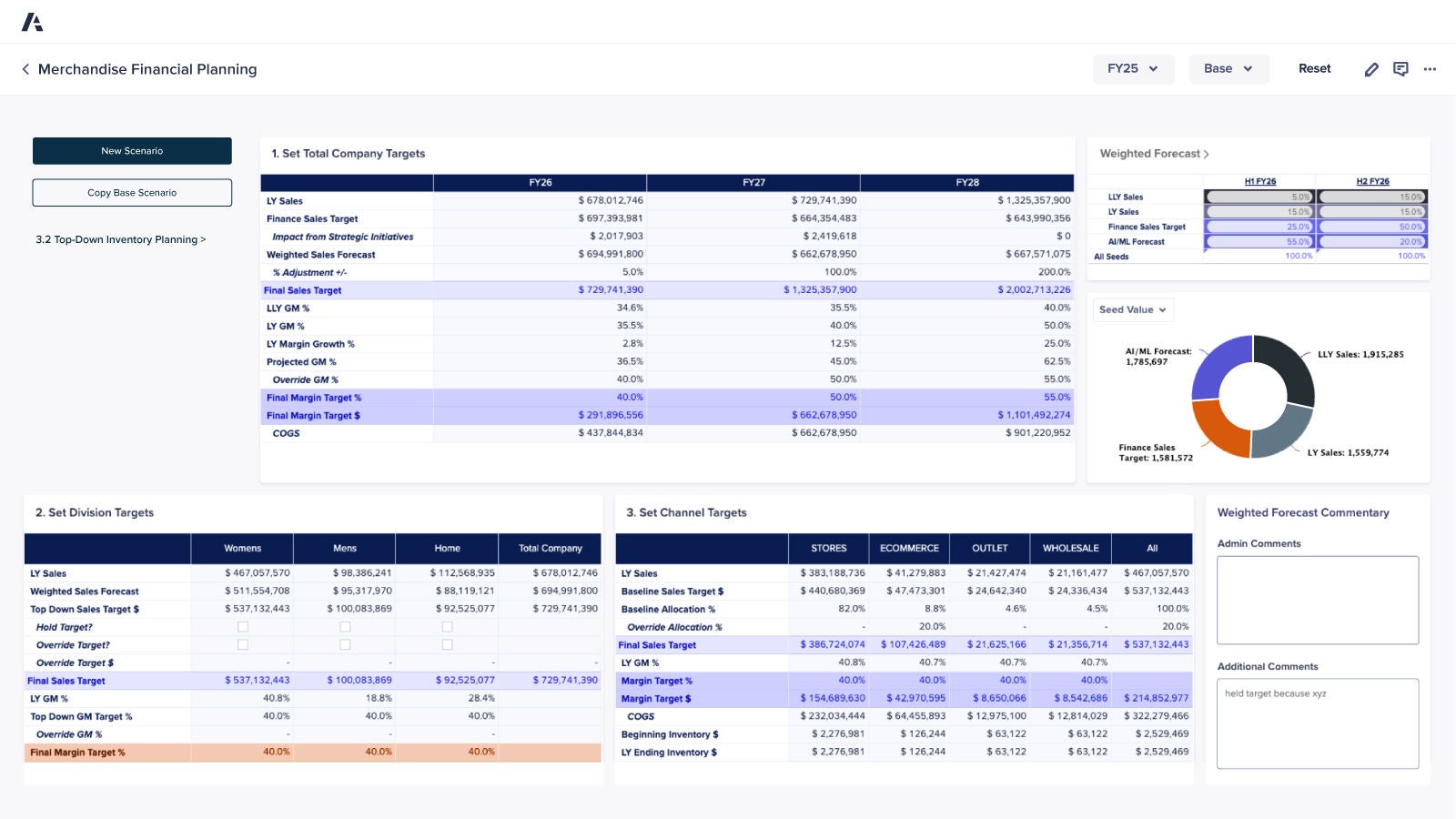
Task: Click the Anaplan logo in the top-left corner
Action: [35, 22]
